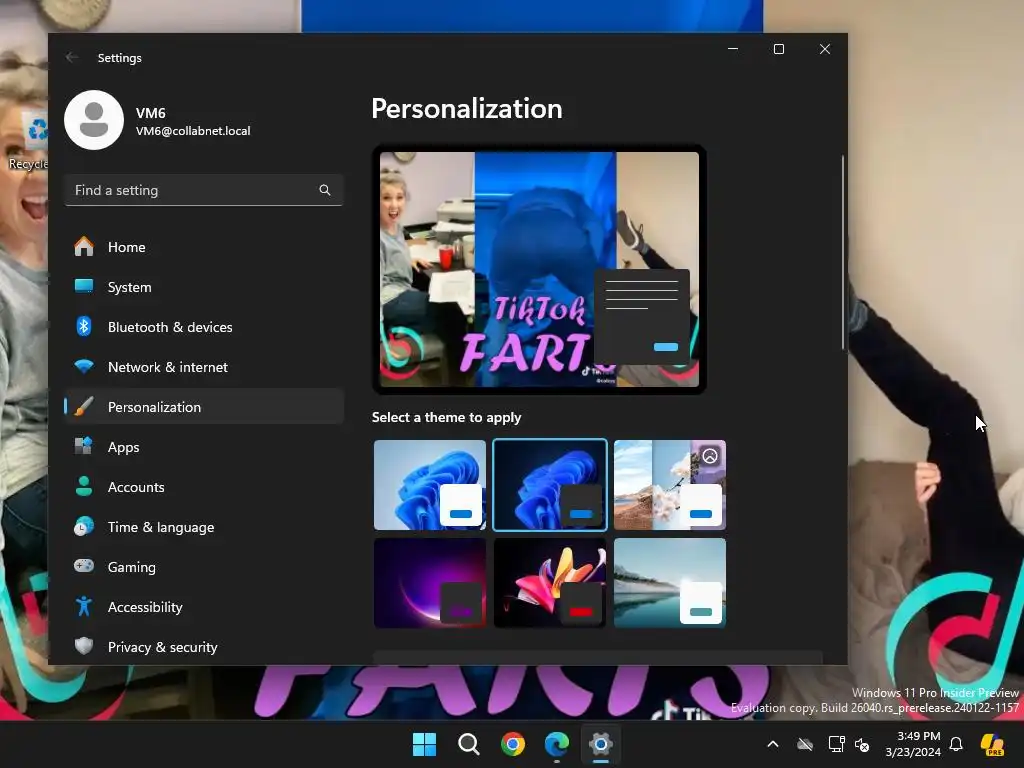Select the Personalization paintbrush icon
This screenshot has height=768, width=1024.
coord(84,407)
